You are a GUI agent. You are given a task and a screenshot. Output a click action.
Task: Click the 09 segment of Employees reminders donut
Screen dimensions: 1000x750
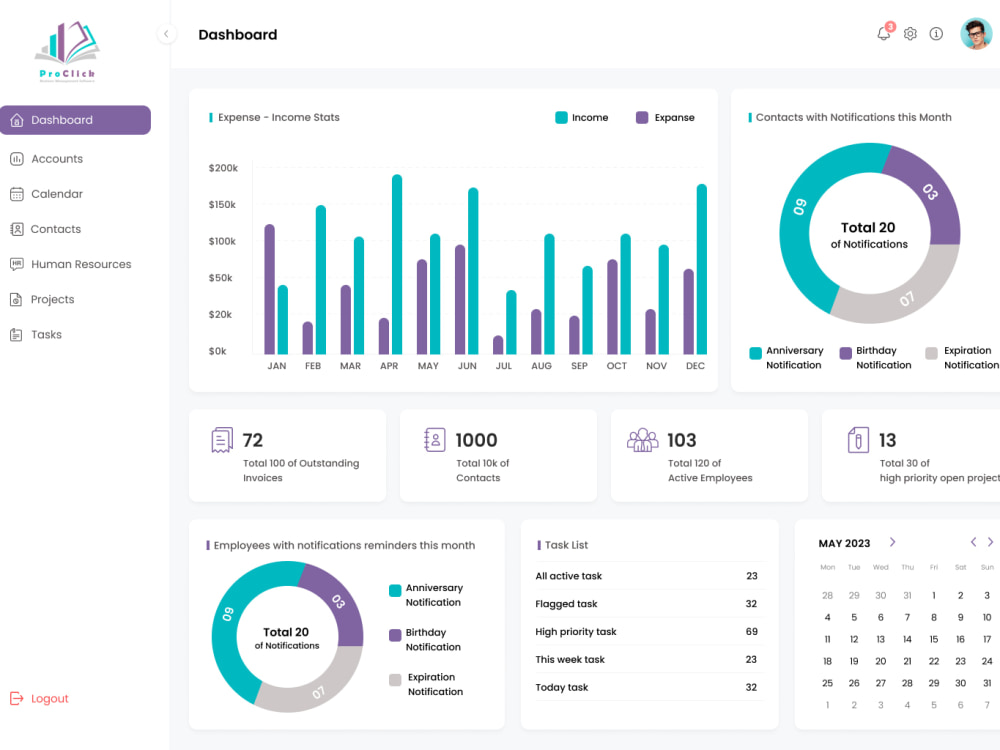[x=228, y=614]
